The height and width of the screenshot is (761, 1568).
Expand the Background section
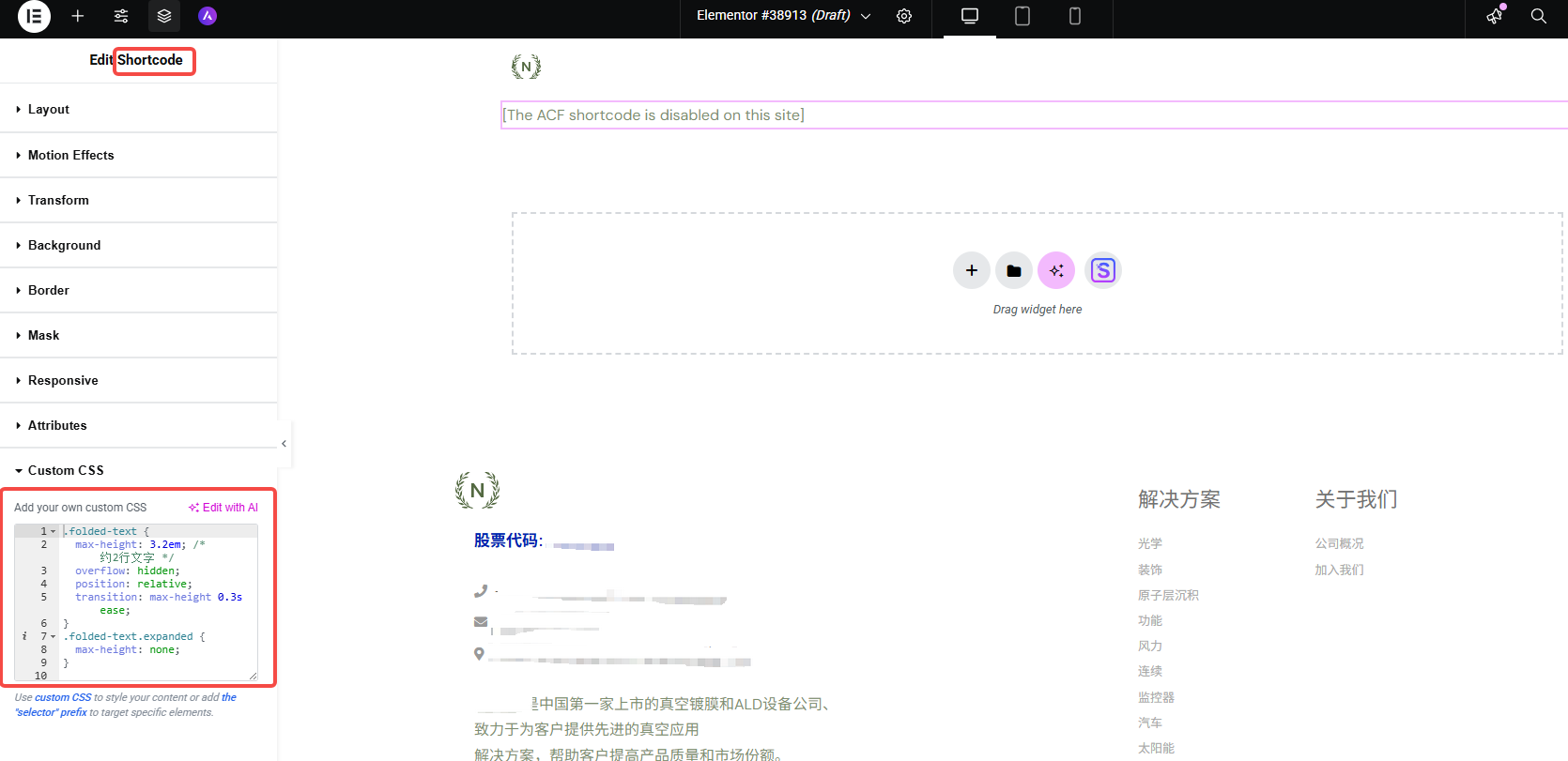click(64, 245)
